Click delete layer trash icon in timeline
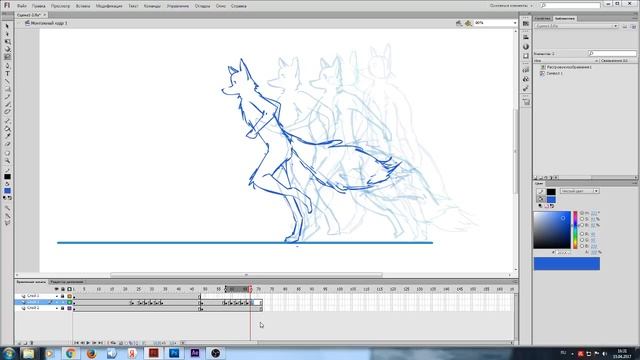Image resolution: width=640 pixels, height=360 pixels. pos(32,343)
